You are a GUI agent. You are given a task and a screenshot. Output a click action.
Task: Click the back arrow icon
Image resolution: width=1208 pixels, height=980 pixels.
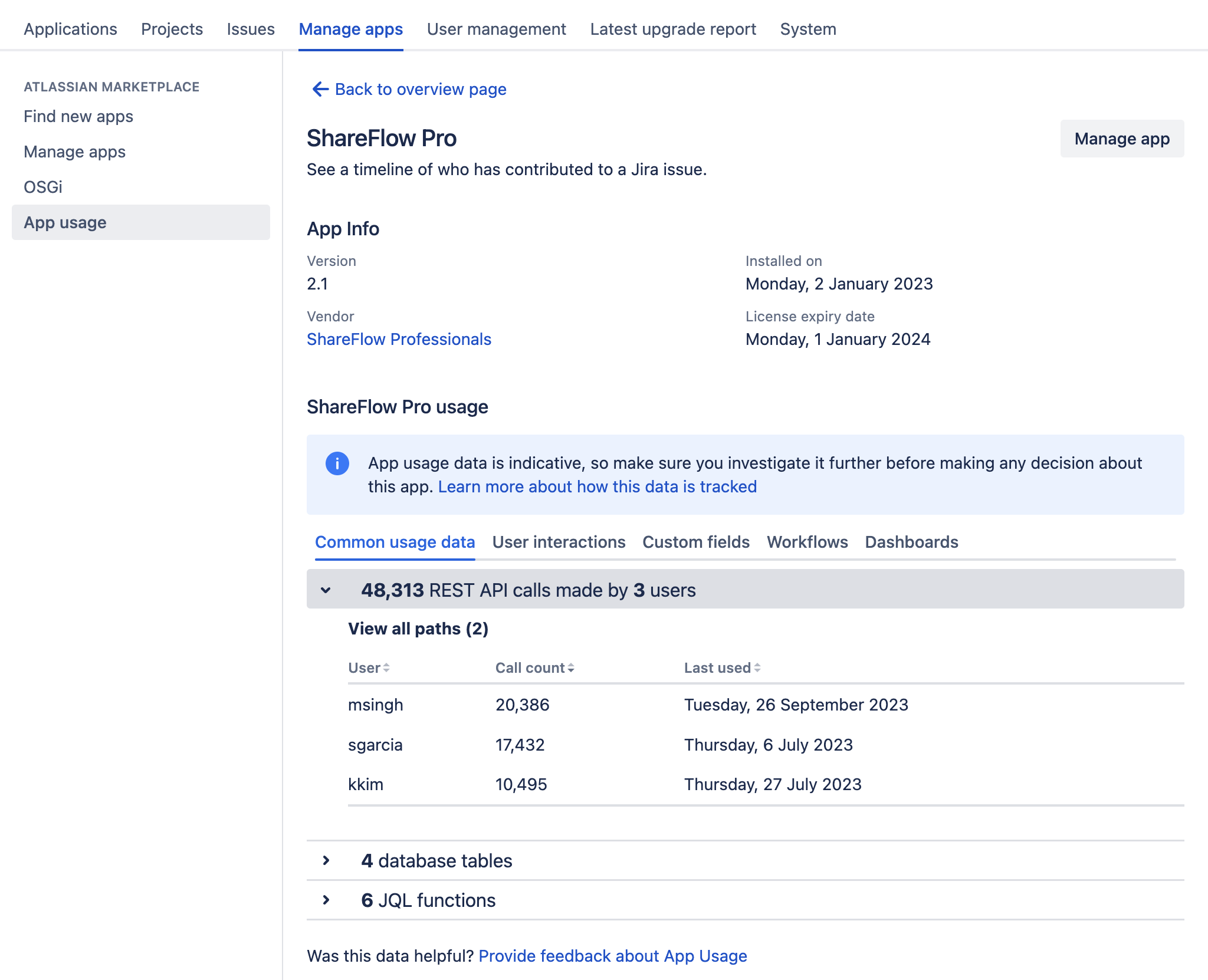point(319,89)
